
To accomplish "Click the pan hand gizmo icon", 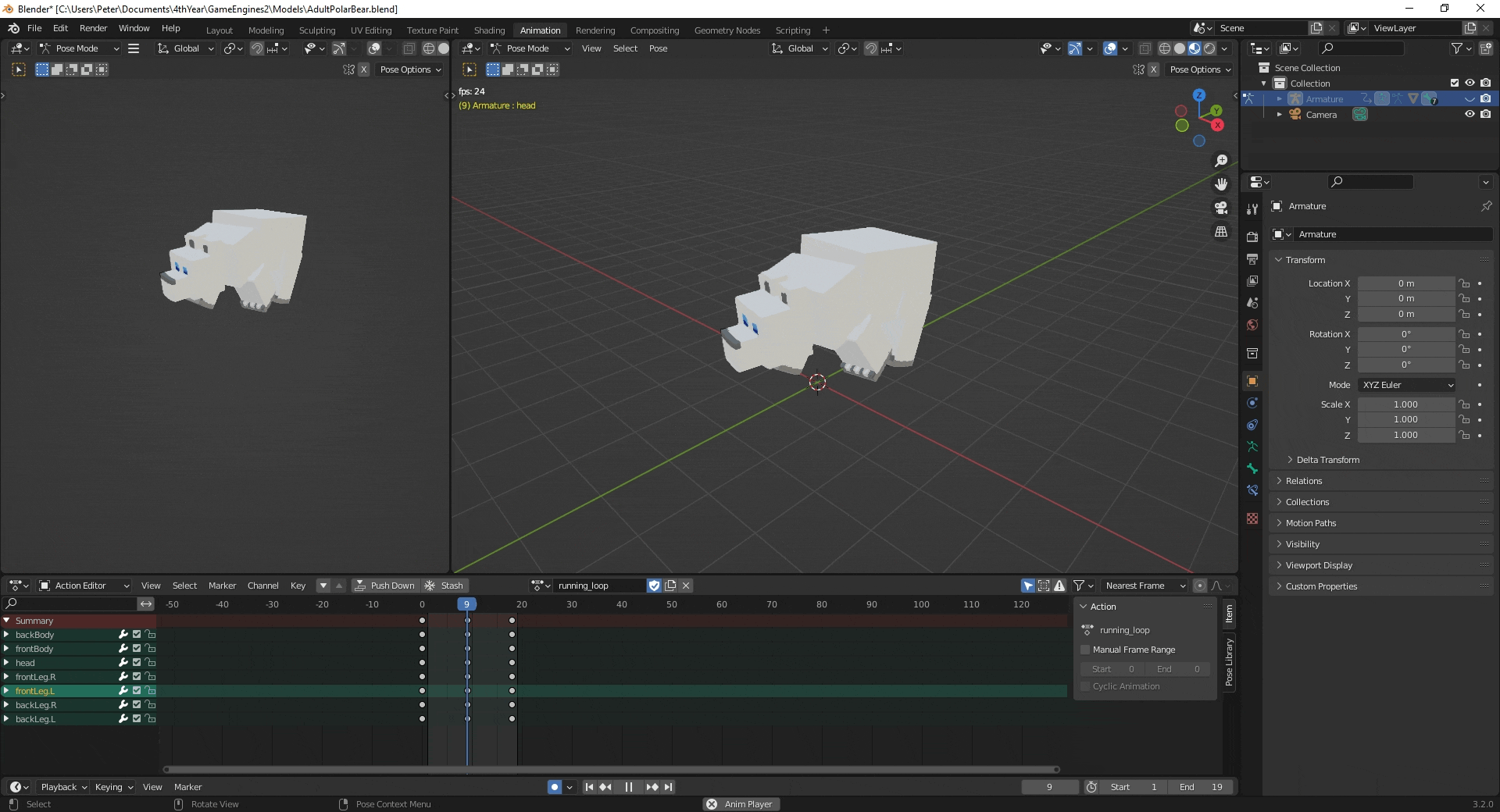I will tap(1220, 184).
